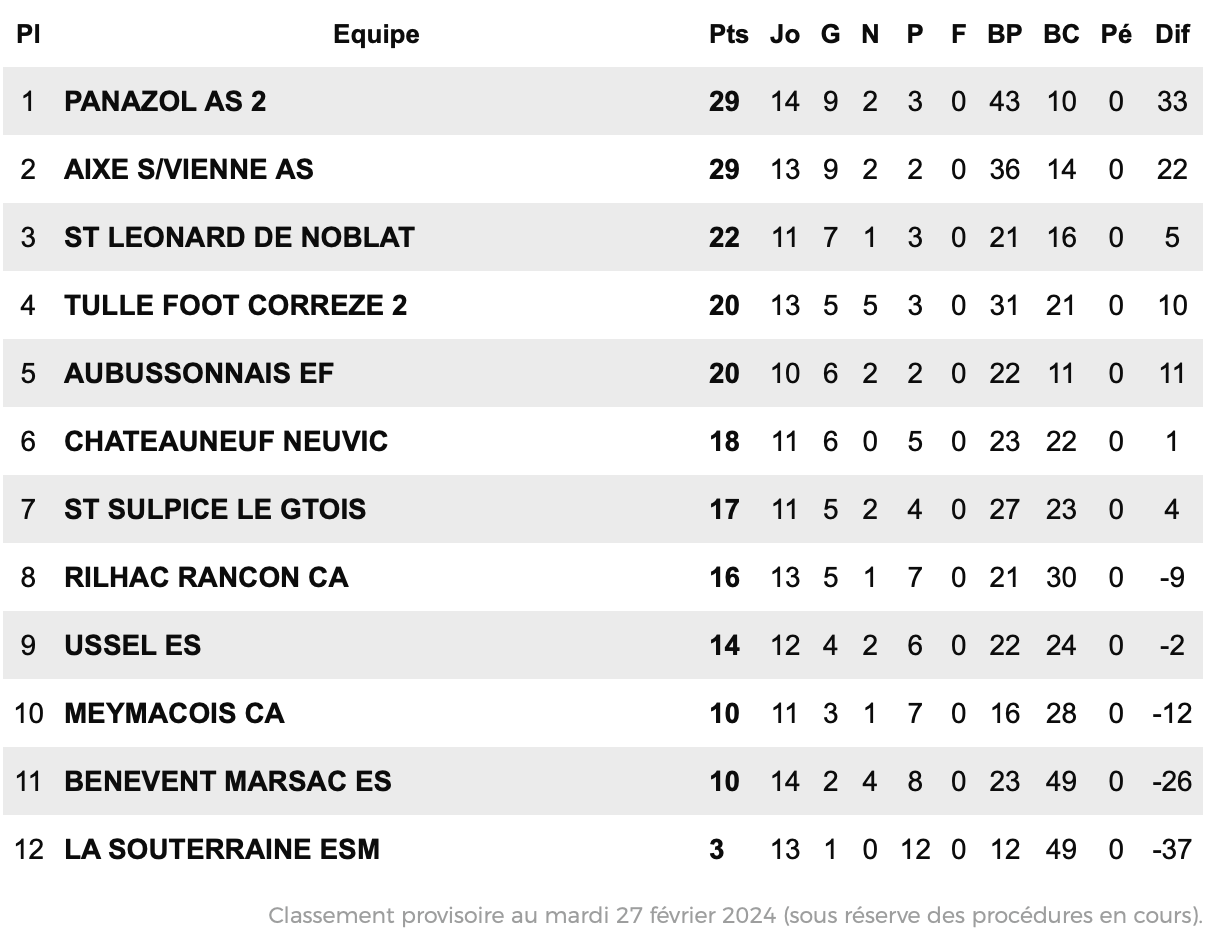This screenshot has width=1214, height=950.
Task: Click the Classement provisoire footnote text
Action: [735, 915]
